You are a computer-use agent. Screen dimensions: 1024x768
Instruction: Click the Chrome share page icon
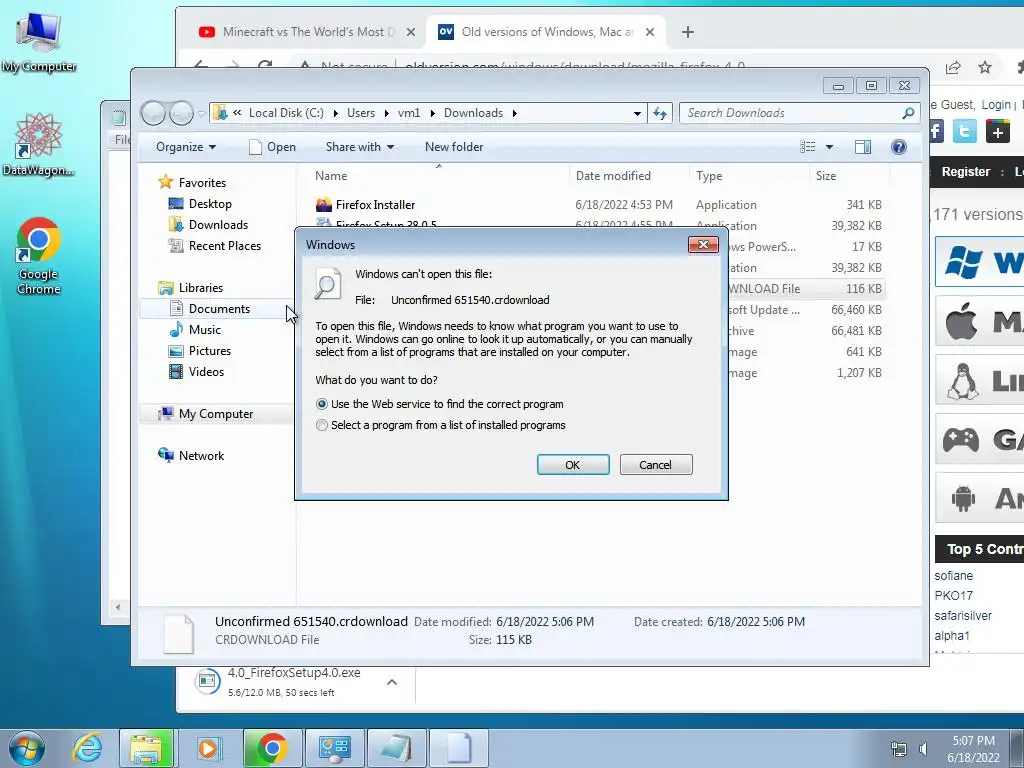point(953,67)
